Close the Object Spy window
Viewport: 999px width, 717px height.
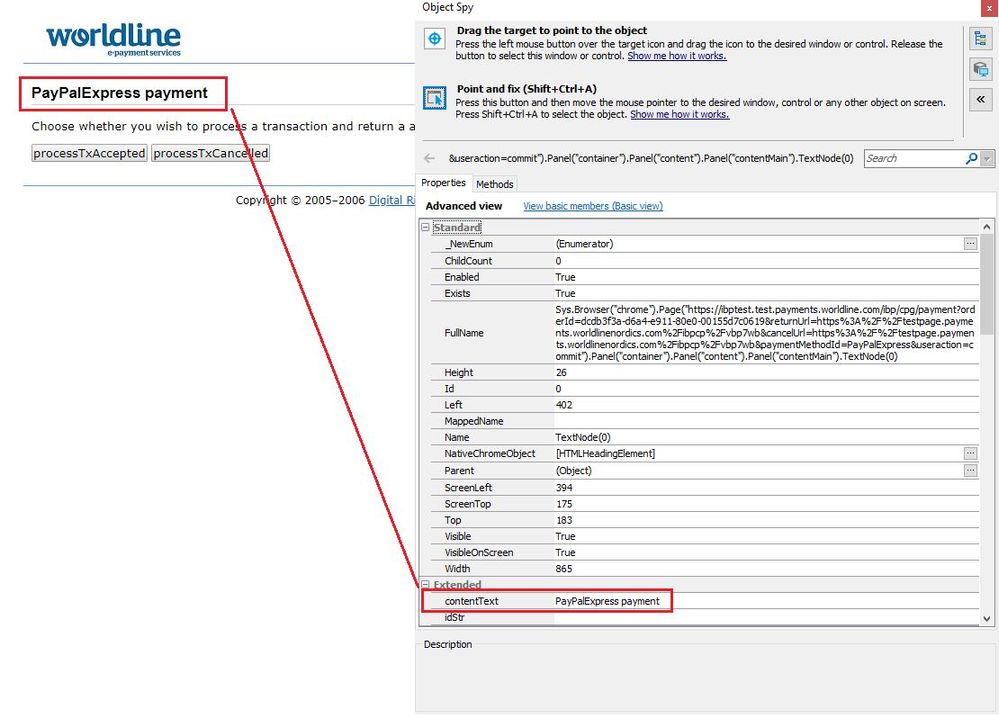(989, 8)
